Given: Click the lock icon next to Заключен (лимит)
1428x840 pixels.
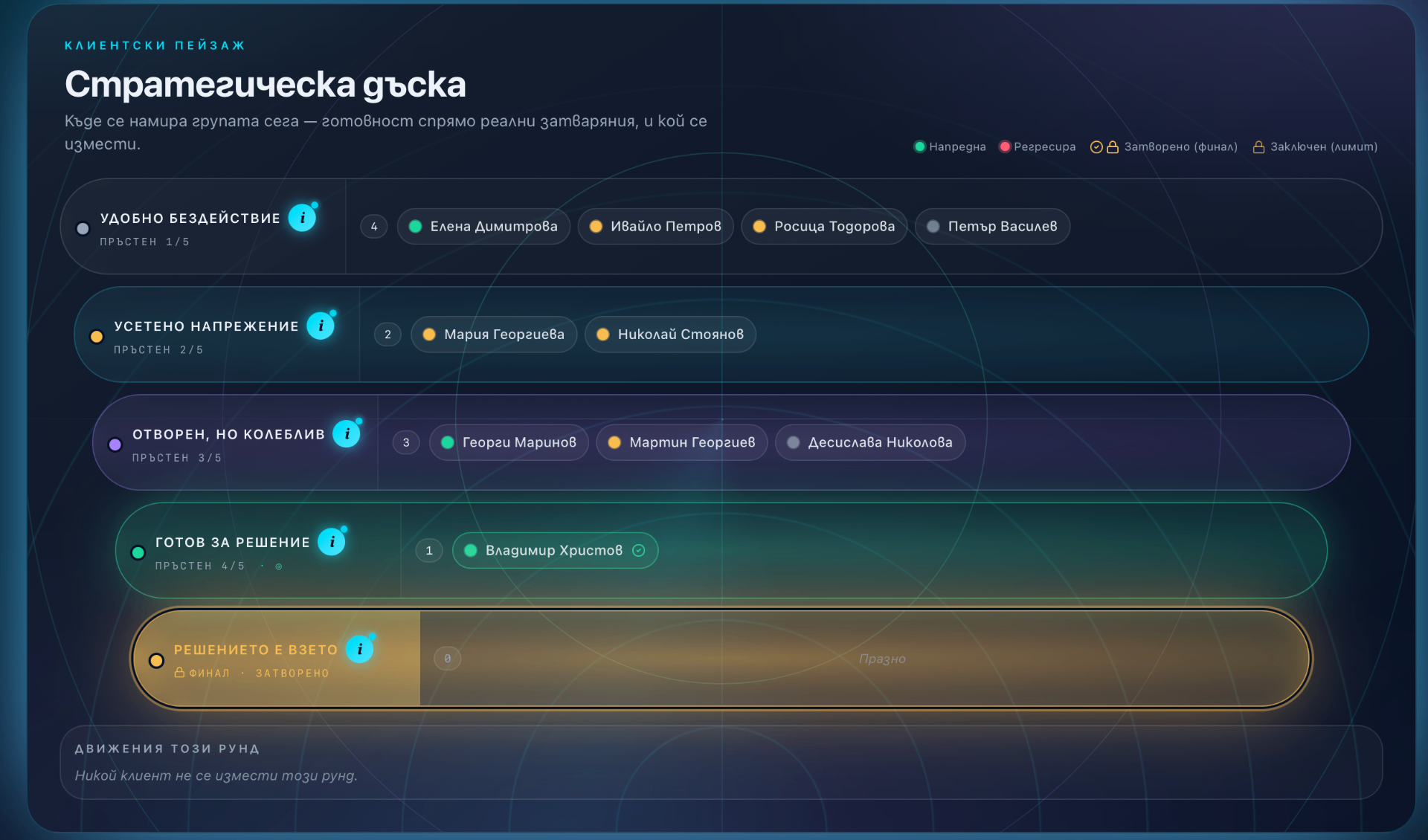Looking at the screenshot, I should coord(1258,146).
